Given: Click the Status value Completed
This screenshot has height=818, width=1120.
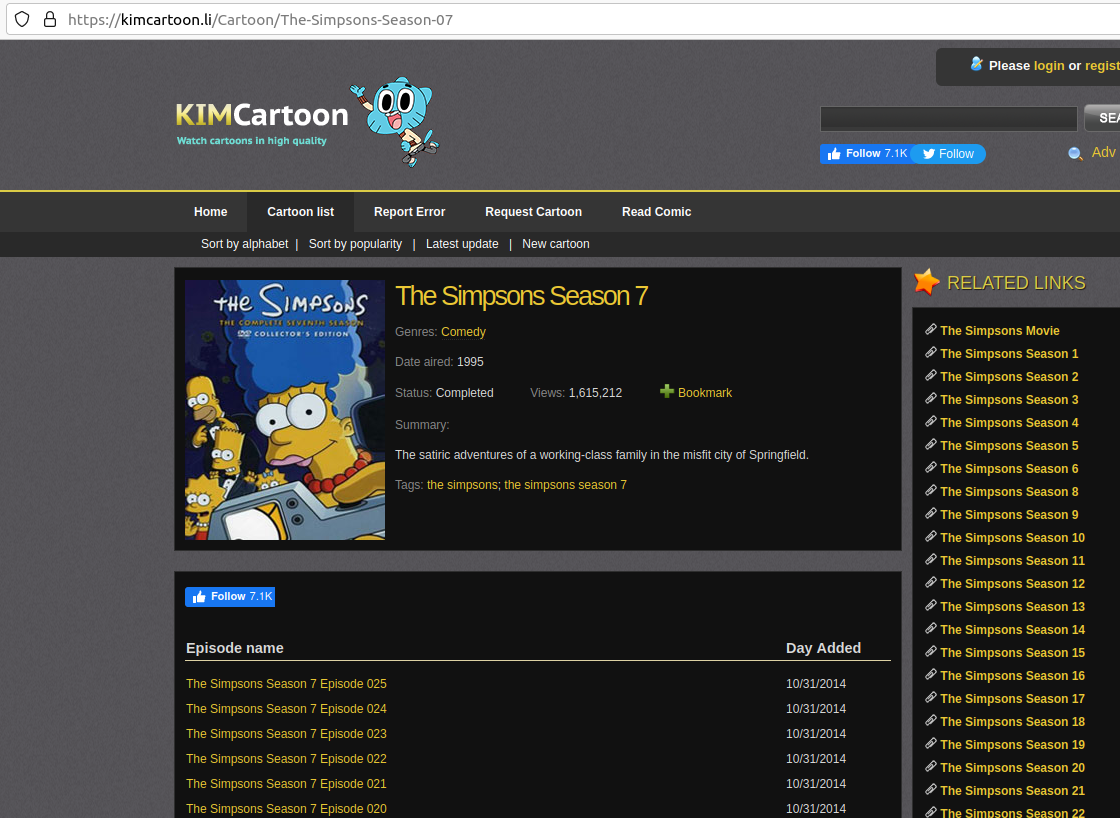Looking at the screenshot, I should coord(464,393).
